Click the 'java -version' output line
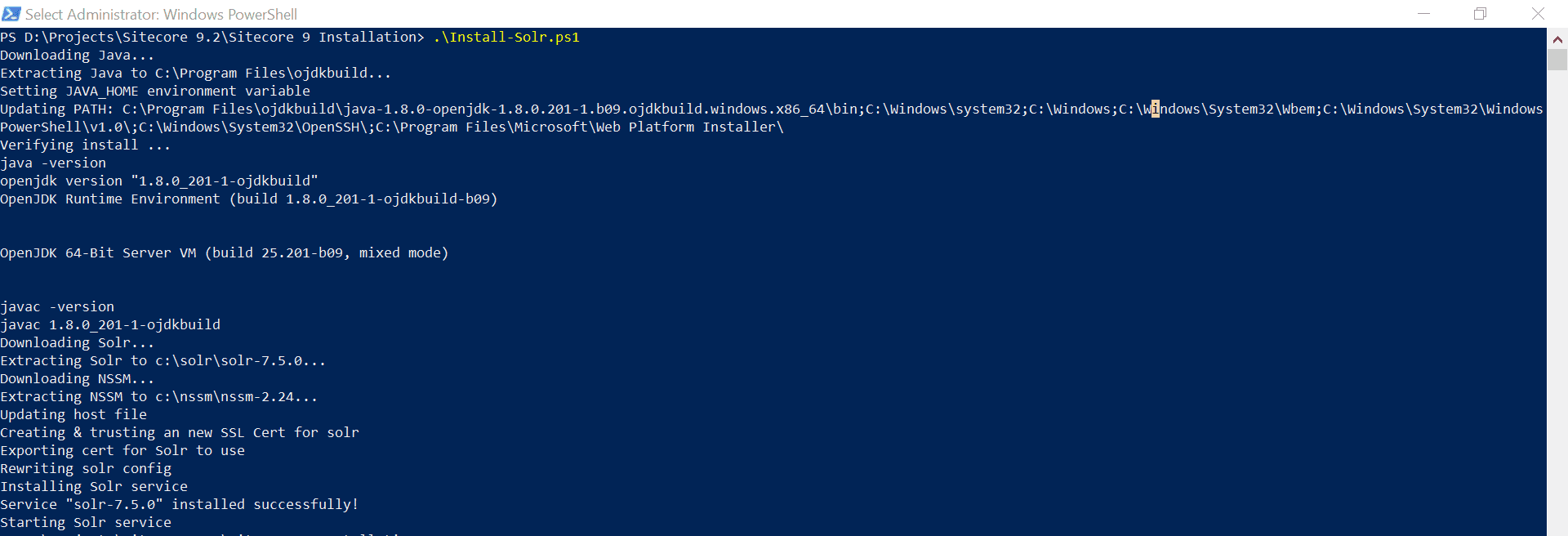 tap(53, 163)
